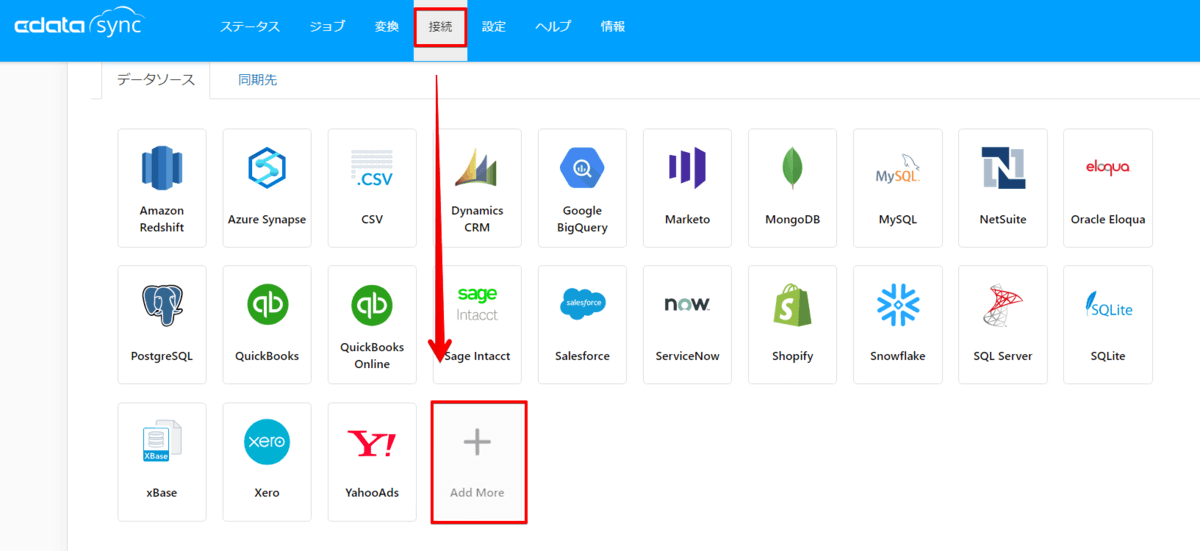Open the MongoDB connector tile
The image size is (1200, 551).
792,188
